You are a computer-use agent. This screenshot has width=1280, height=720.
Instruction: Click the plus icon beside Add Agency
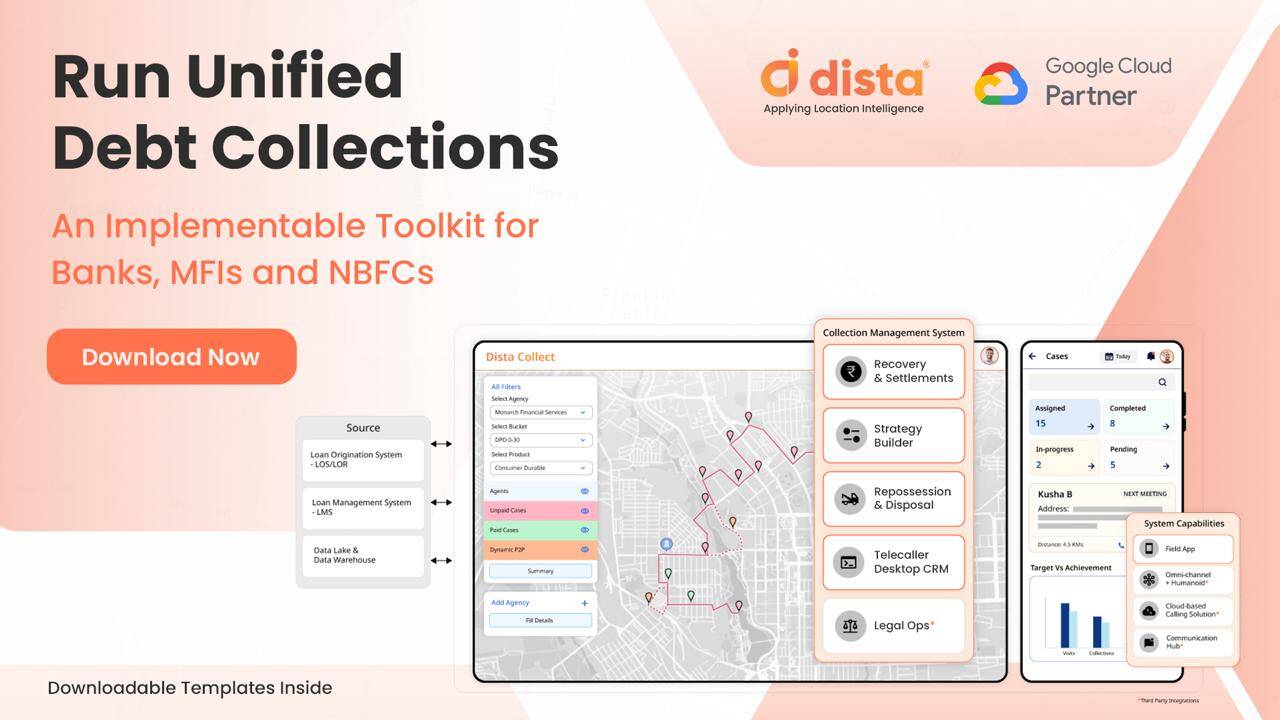[x=585, y=603]
